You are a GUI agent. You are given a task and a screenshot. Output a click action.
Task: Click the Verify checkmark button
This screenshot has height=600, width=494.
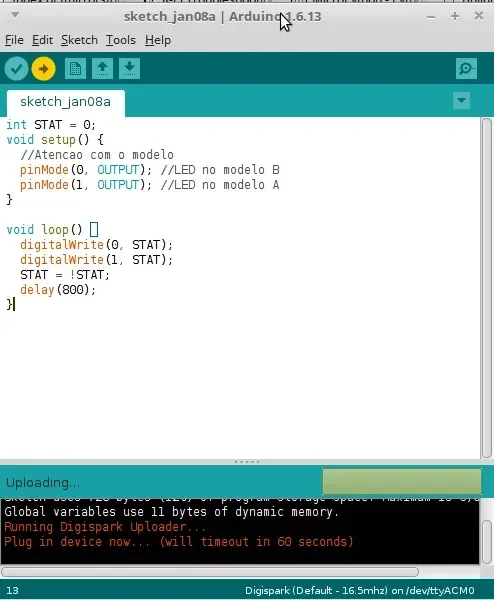click(16, 69)
